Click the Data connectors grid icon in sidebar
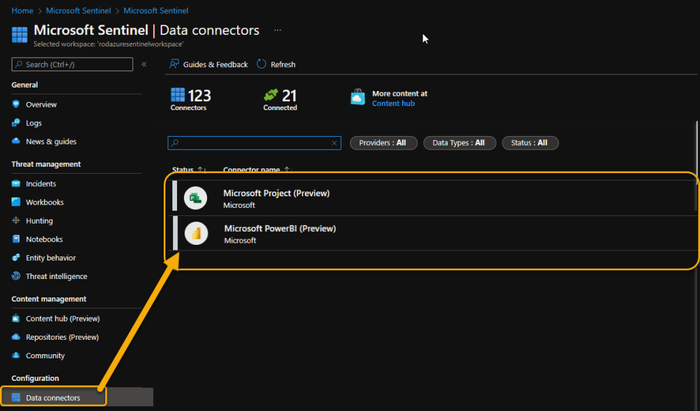 pyautogui.click(x=16, y=397)
